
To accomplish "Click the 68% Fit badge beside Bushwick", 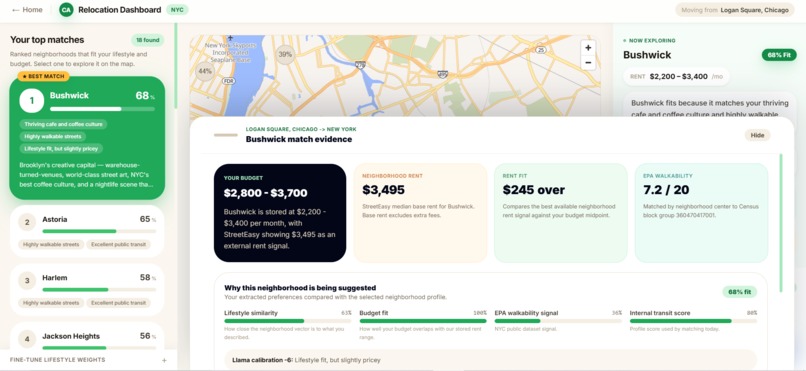I will click(x=778, y=55).
